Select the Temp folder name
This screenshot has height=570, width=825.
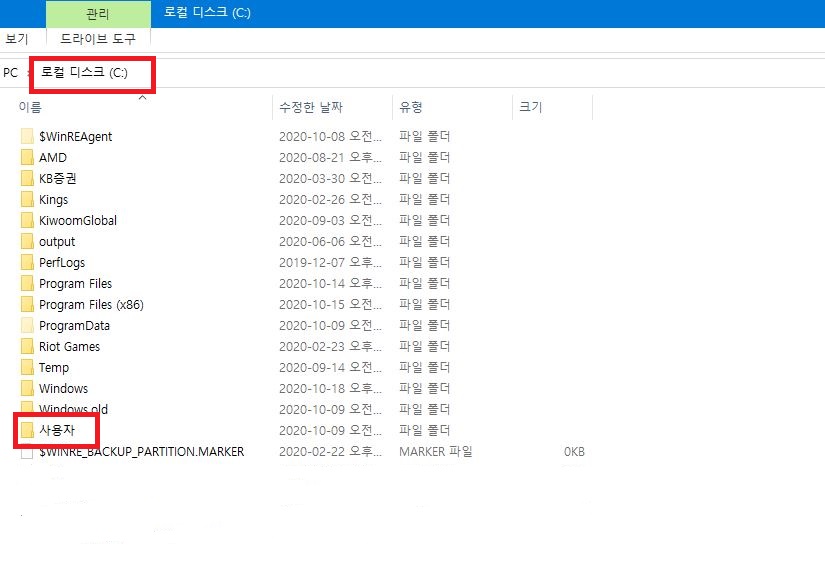click(x=54, y=368)
